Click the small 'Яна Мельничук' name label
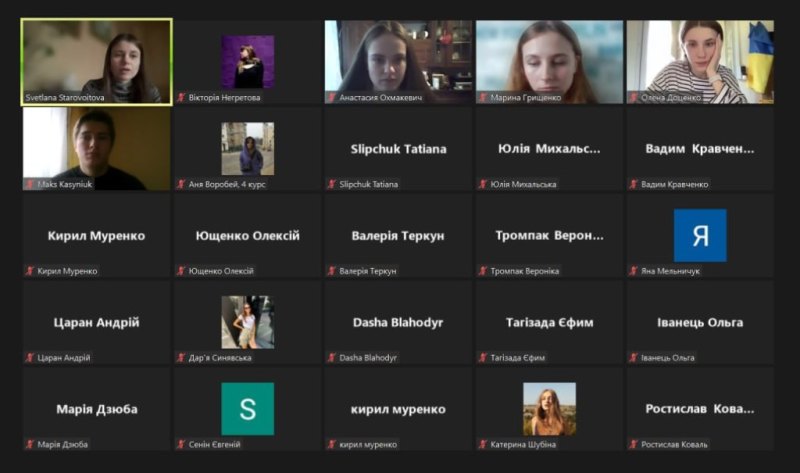The height and width of the screenshot is (473, 800). click(670, 271)
